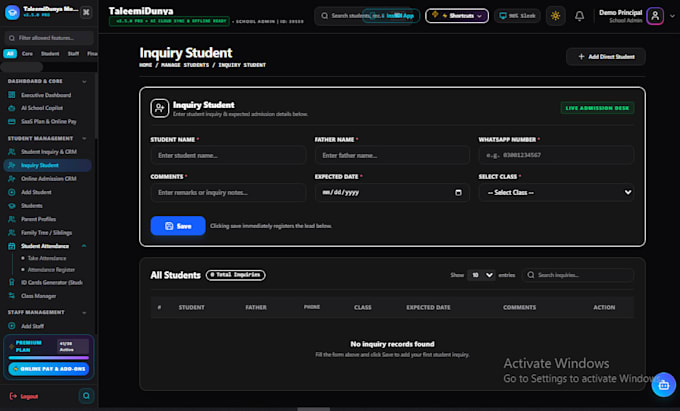
Task: Click Add Direct Student button
Action: click(605, 57)
